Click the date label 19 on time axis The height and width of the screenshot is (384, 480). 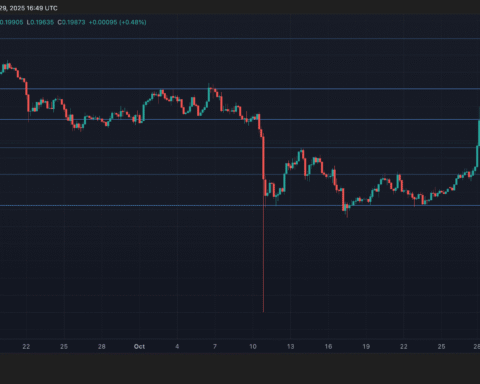(x=366, y=347)
